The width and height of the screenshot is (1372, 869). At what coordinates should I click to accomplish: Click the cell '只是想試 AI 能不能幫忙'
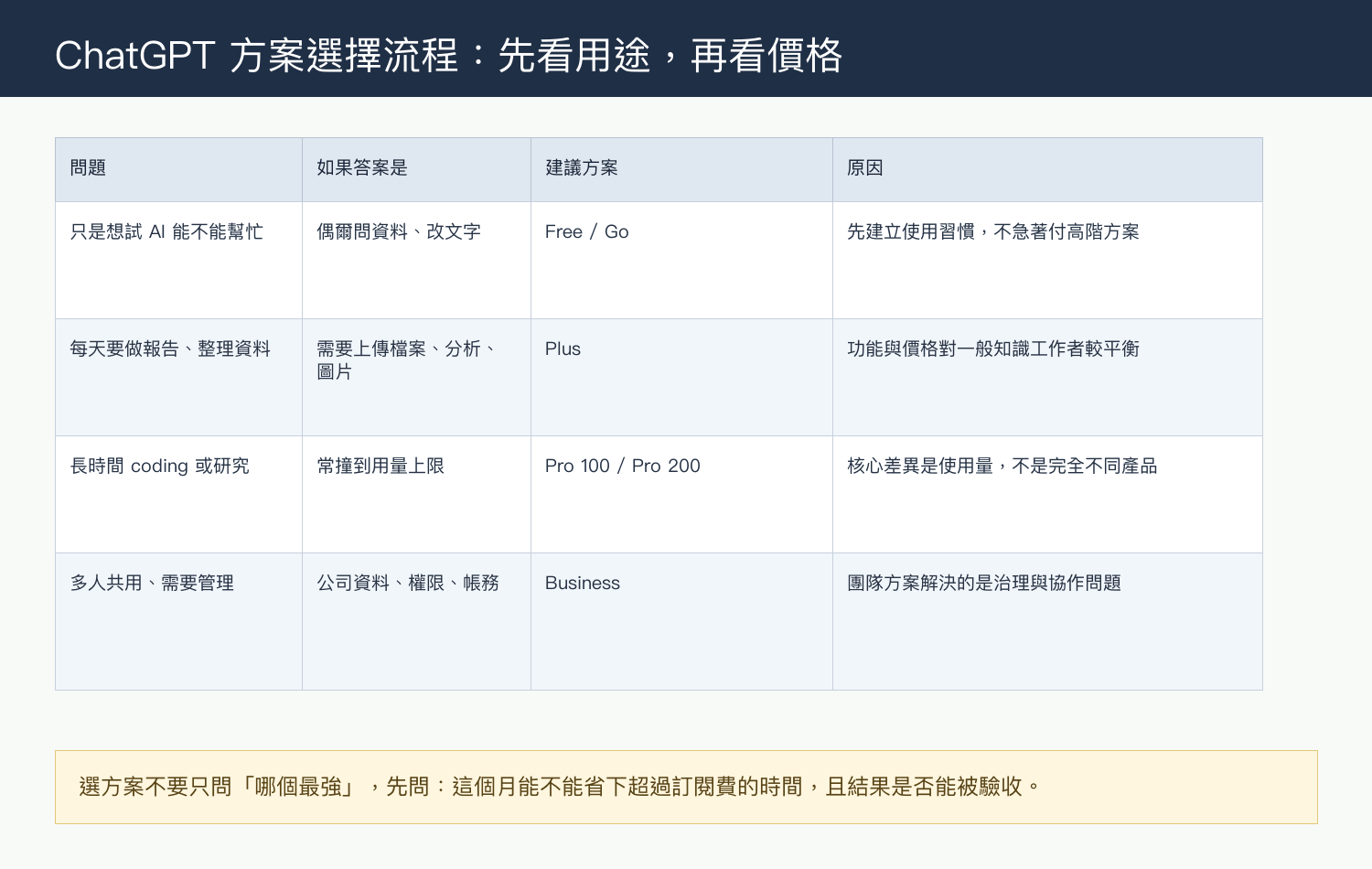click(x=178, y=260)
